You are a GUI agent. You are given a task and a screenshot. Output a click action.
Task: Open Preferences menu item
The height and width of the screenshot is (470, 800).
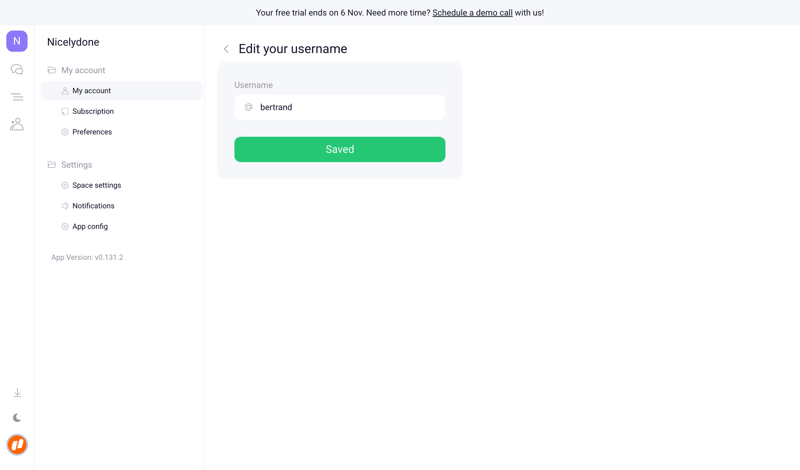(x=92, y=132)
